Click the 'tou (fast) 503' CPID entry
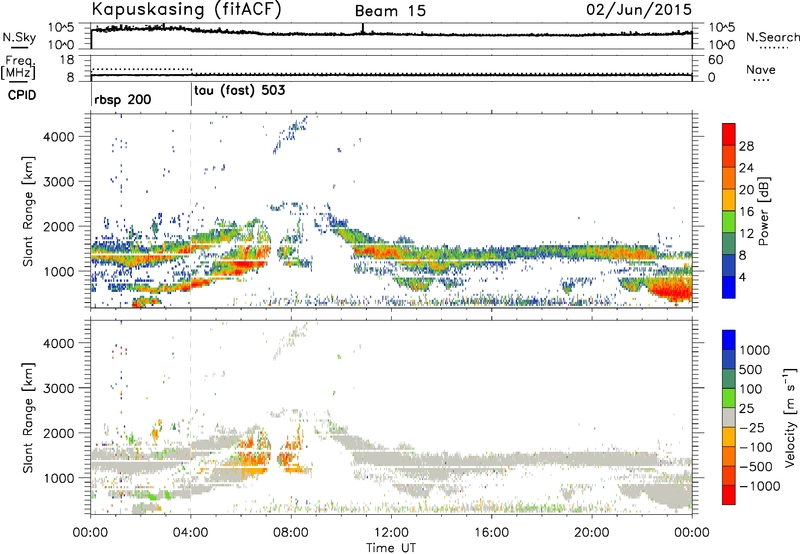This screenshot has width=800, height=554. 239,91
